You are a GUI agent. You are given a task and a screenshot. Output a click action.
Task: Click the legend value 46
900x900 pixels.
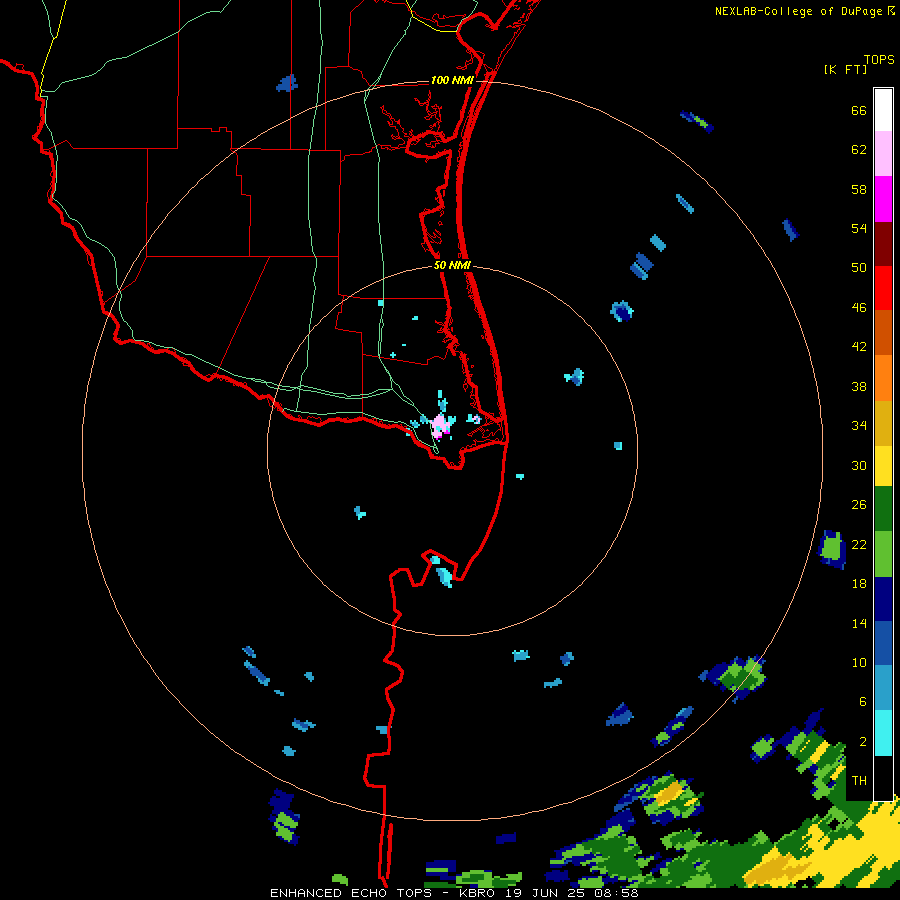tap(859, 308)
